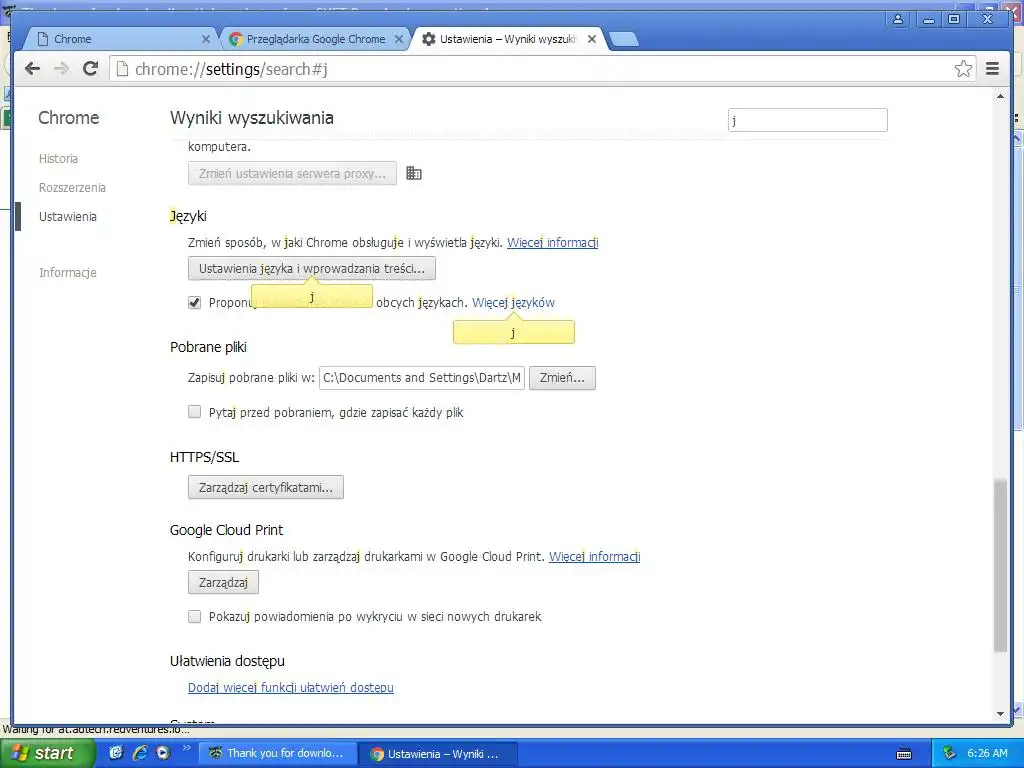Close the Chrome tab

205,39
